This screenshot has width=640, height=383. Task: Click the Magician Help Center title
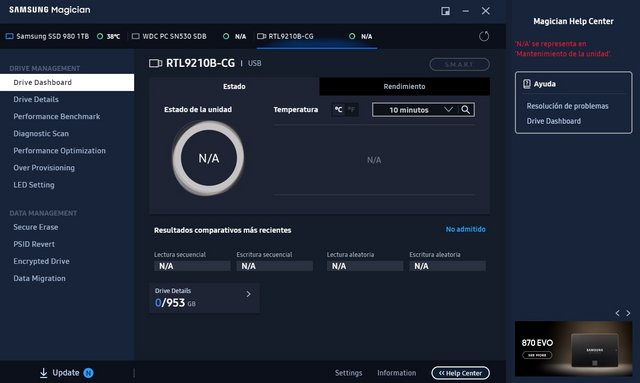coord(573,21)
